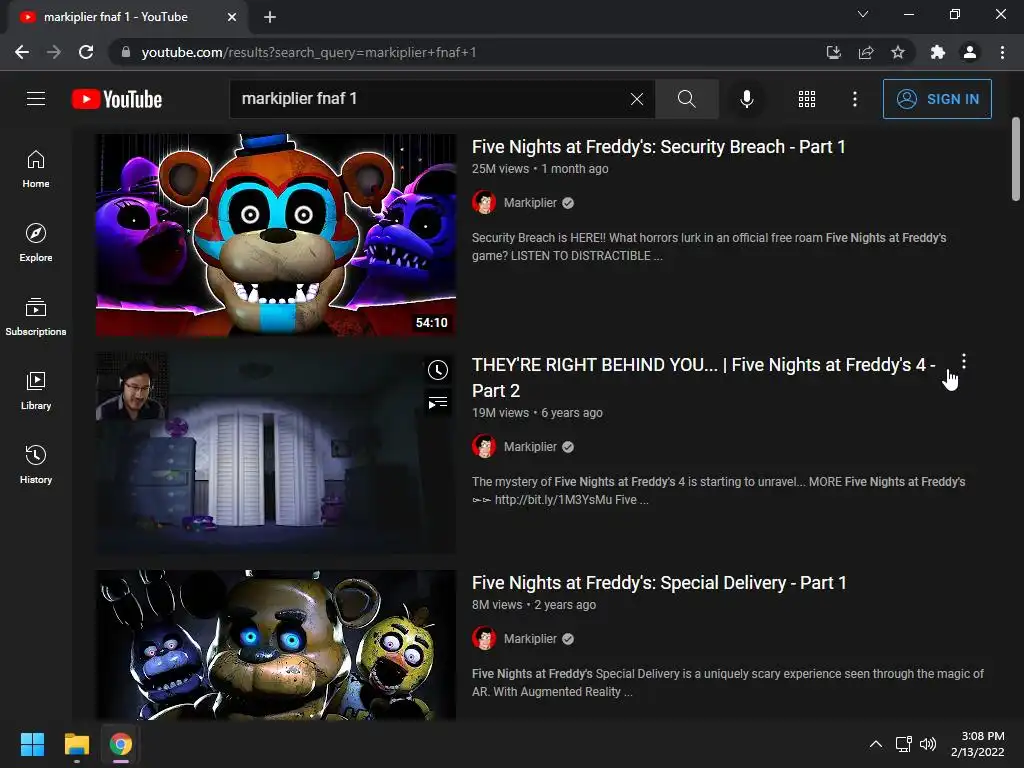Search with your voice microphone
Image resolution: width=1024 pixels, height=768 pixels.
(746, 99)
